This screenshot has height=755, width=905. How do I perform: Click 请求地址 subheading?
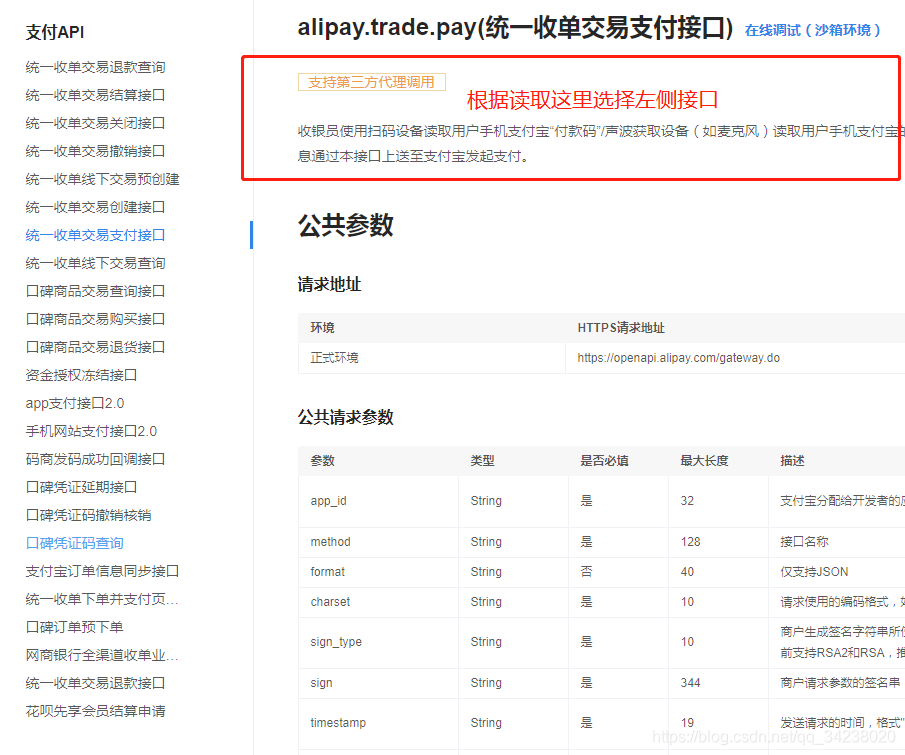pyautogui.click(x=330, y=284)
